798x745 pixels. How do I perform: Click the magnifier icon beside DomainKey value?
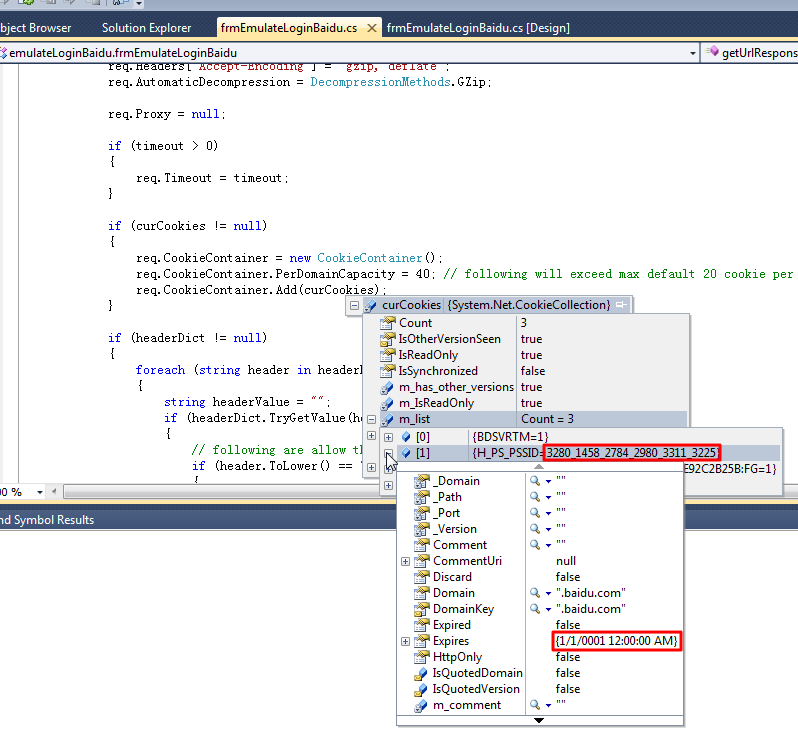coord(535,609)
